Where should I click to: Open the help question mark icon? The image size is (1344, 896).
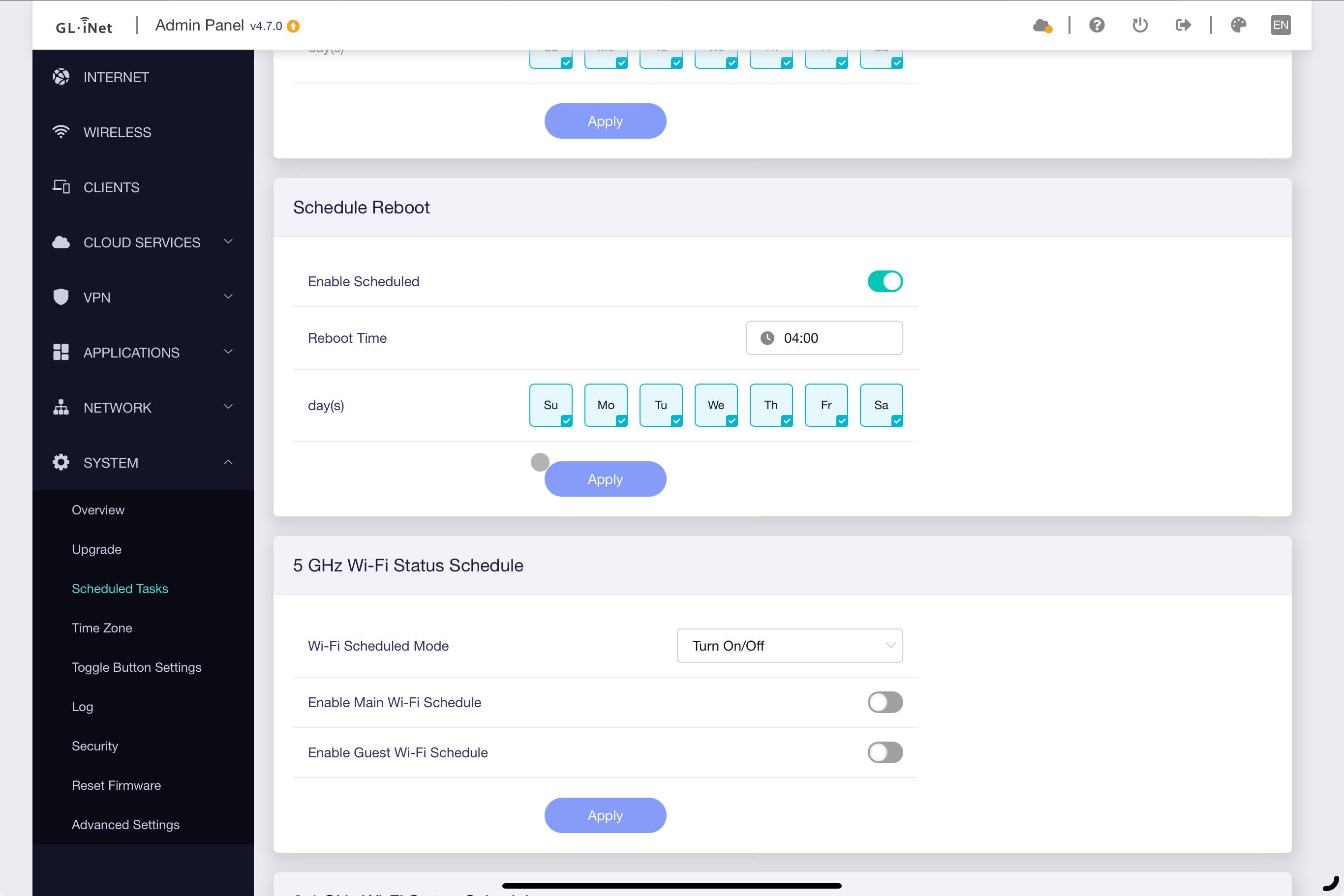point(1097,25)
